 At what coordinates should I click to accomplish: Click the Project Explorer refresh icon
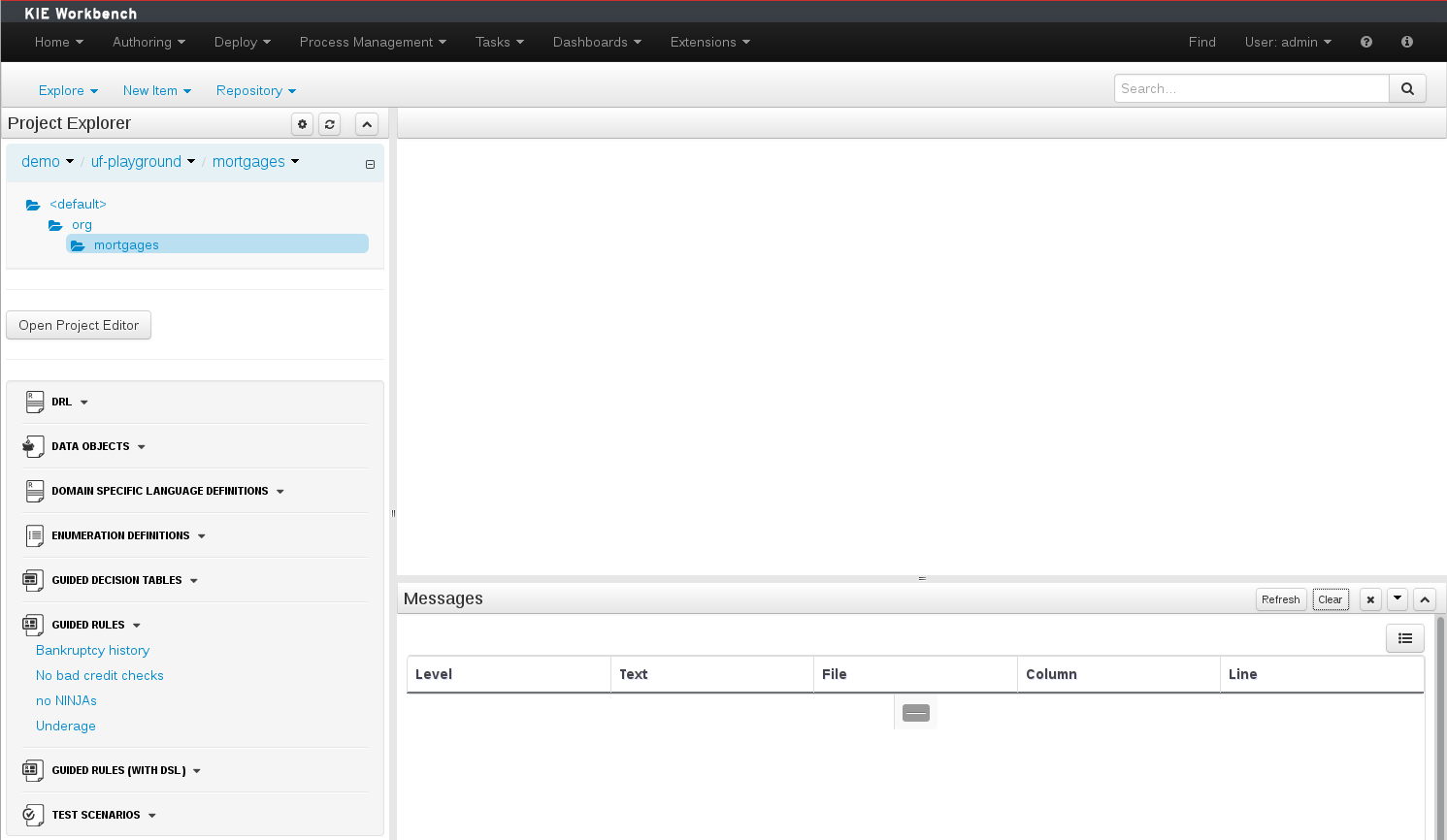pos(330,124)
